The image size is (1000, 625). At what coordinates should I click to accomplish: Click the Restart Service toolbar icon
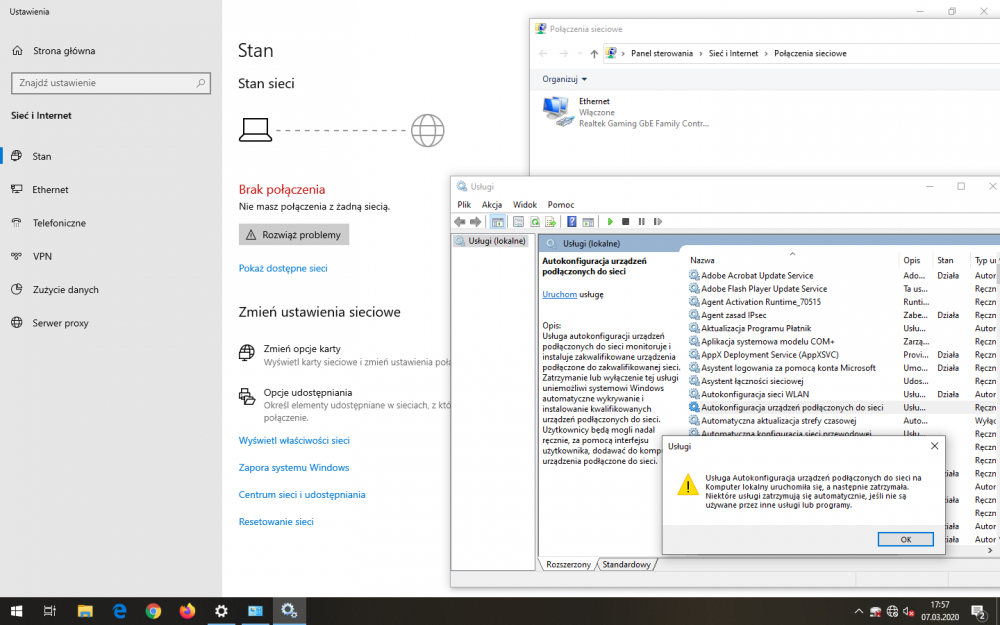656,221
